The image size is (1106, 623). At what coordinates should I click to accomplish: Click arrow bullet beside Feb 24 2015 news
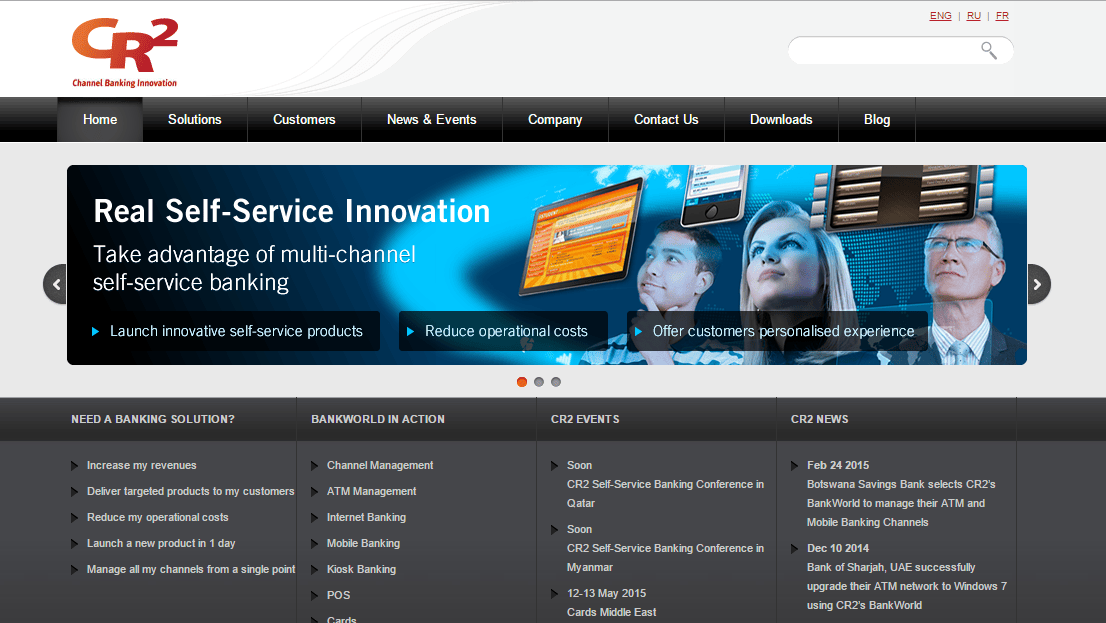(795, 466)
